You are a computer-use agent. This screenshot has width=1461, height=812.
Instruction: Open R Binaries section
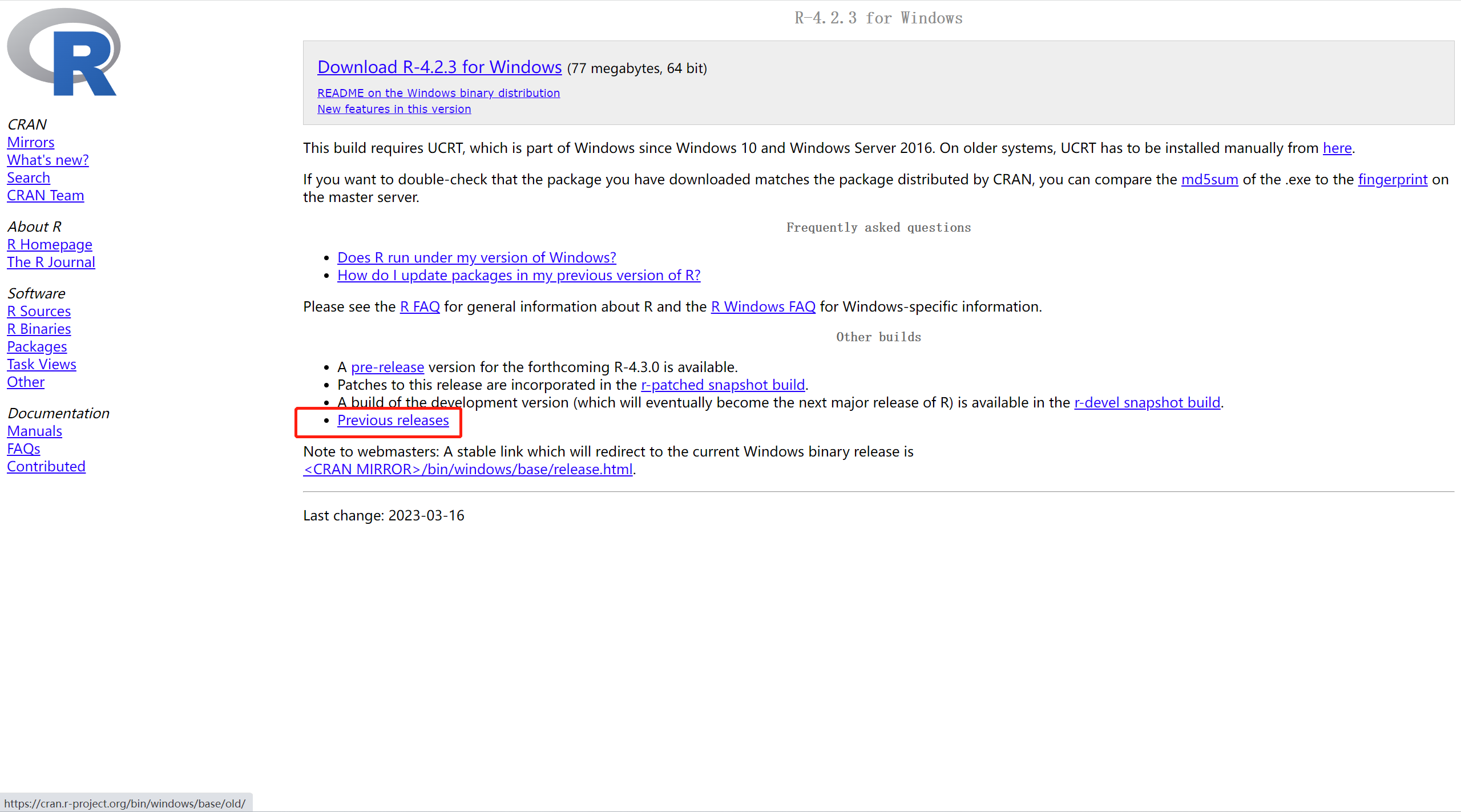click(x=39, y=329)
